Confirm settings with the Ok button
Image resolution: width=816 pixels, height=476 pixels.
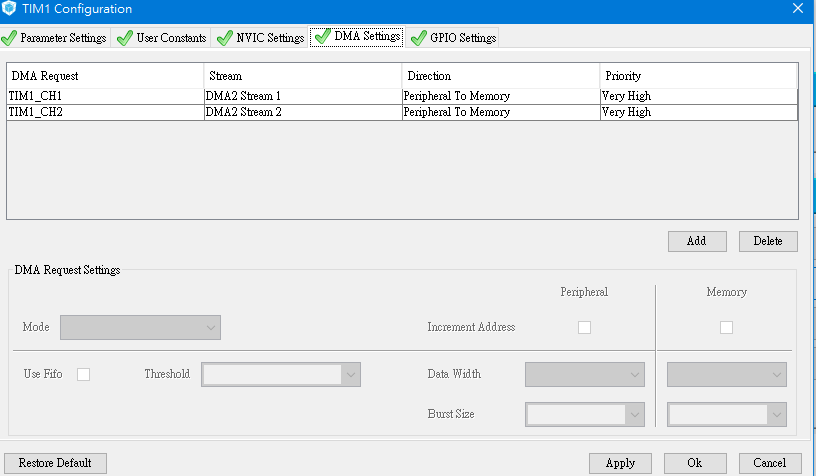tap(695, 463)
